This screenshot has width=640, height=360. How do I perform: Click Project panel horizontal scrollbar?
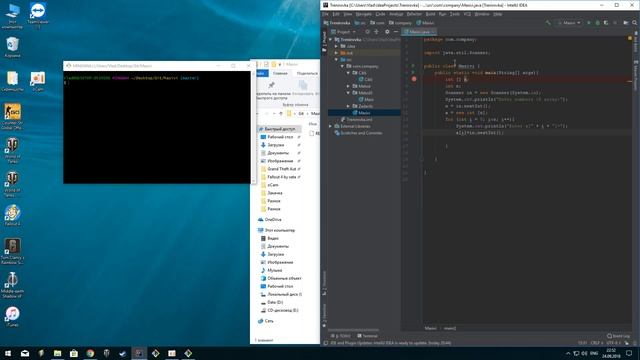[353, 330]
